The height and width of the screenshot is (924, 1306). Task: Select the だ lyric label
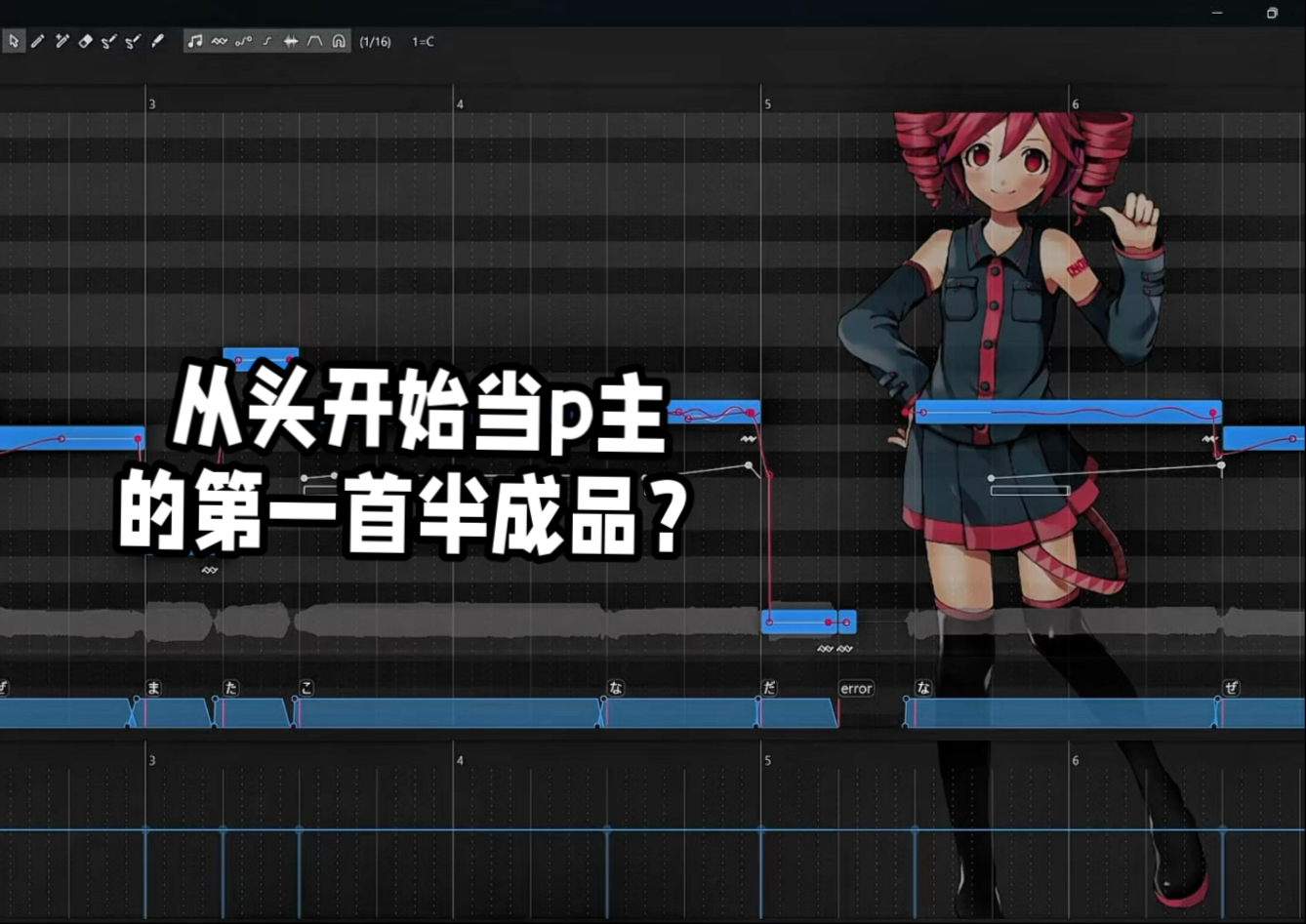[769, 688]
